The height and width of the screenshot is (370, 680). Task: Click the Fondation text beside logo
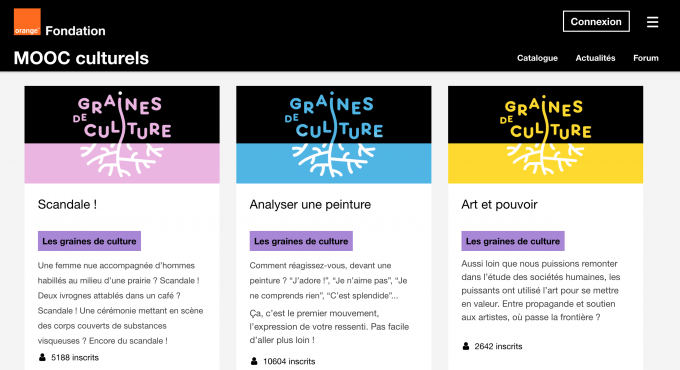[75, 31]
